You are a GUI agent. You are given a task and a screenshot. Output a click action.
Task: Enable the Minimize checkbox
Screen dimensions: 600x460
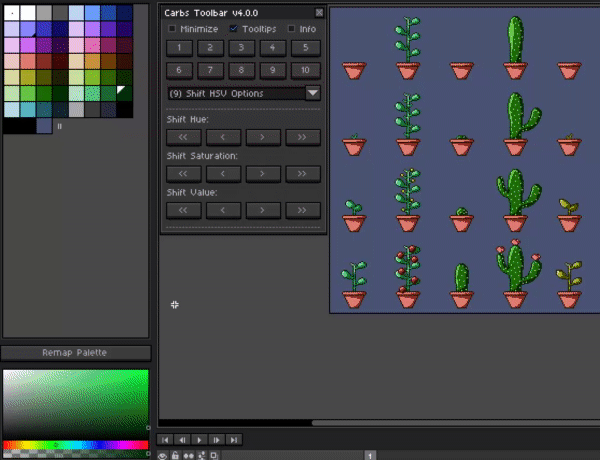[172, 29]
